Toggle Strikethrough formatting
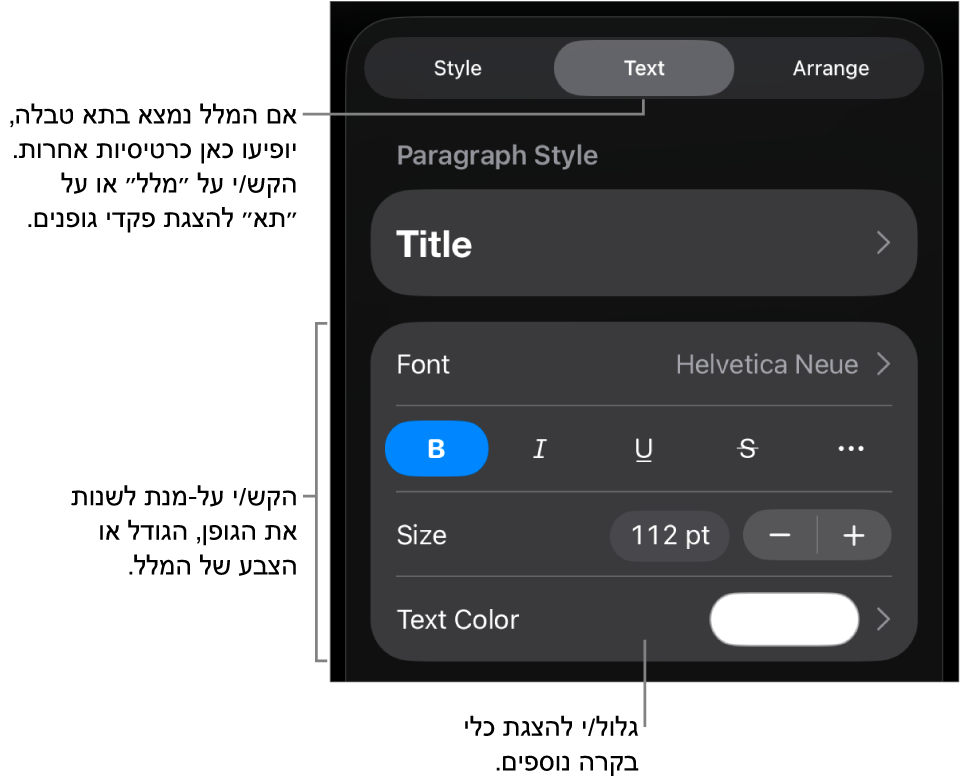 coord(747,448)
